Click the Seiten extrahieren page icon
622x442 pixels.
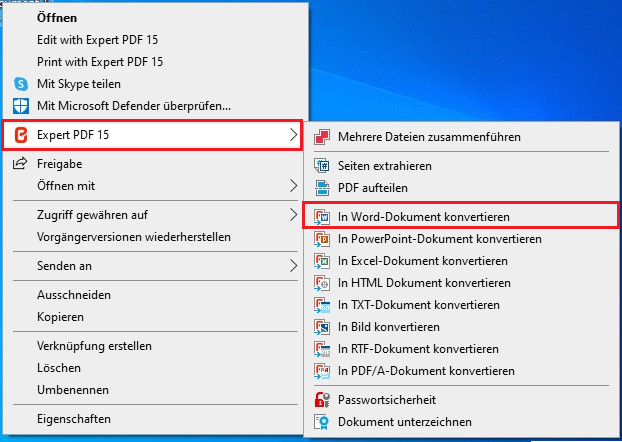322,166
